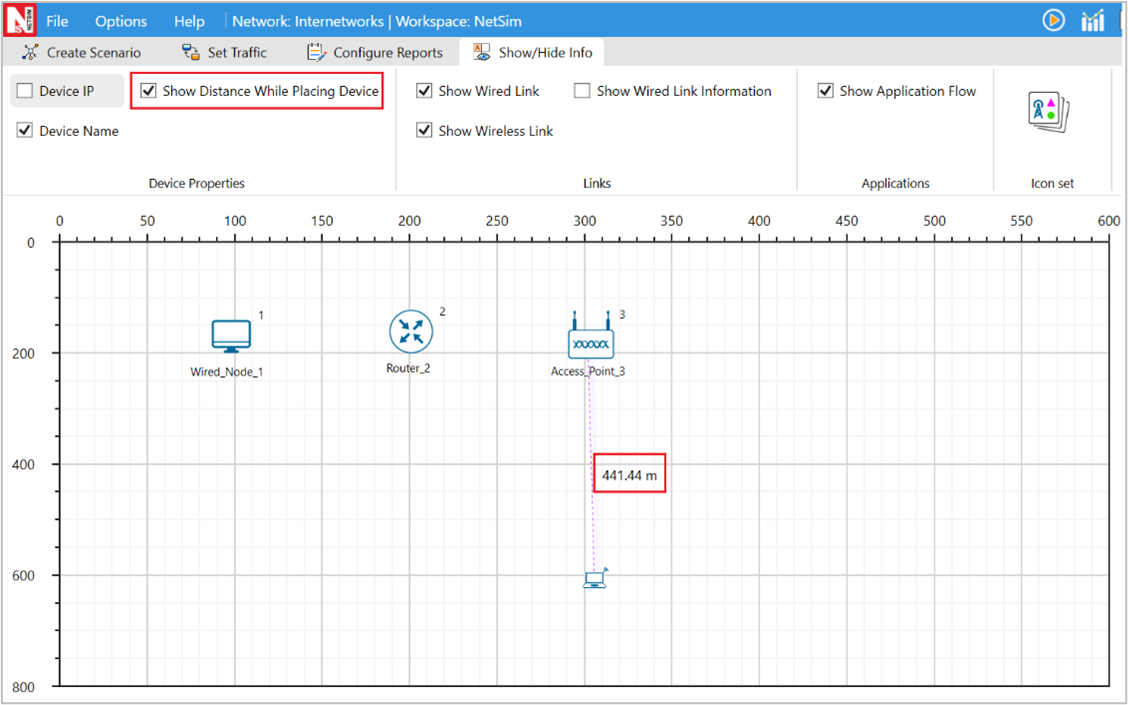Click the Wired_Node_1 label

coord(227,372)
